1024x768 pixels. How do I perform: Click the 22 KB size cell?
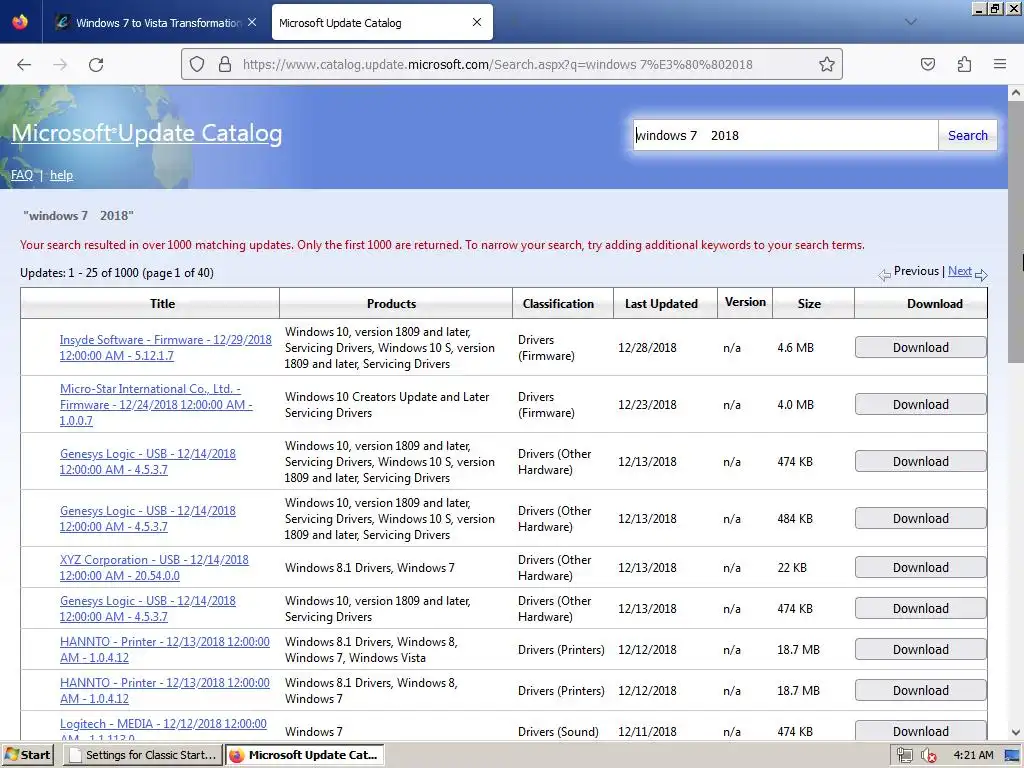(x=792, y=568)
